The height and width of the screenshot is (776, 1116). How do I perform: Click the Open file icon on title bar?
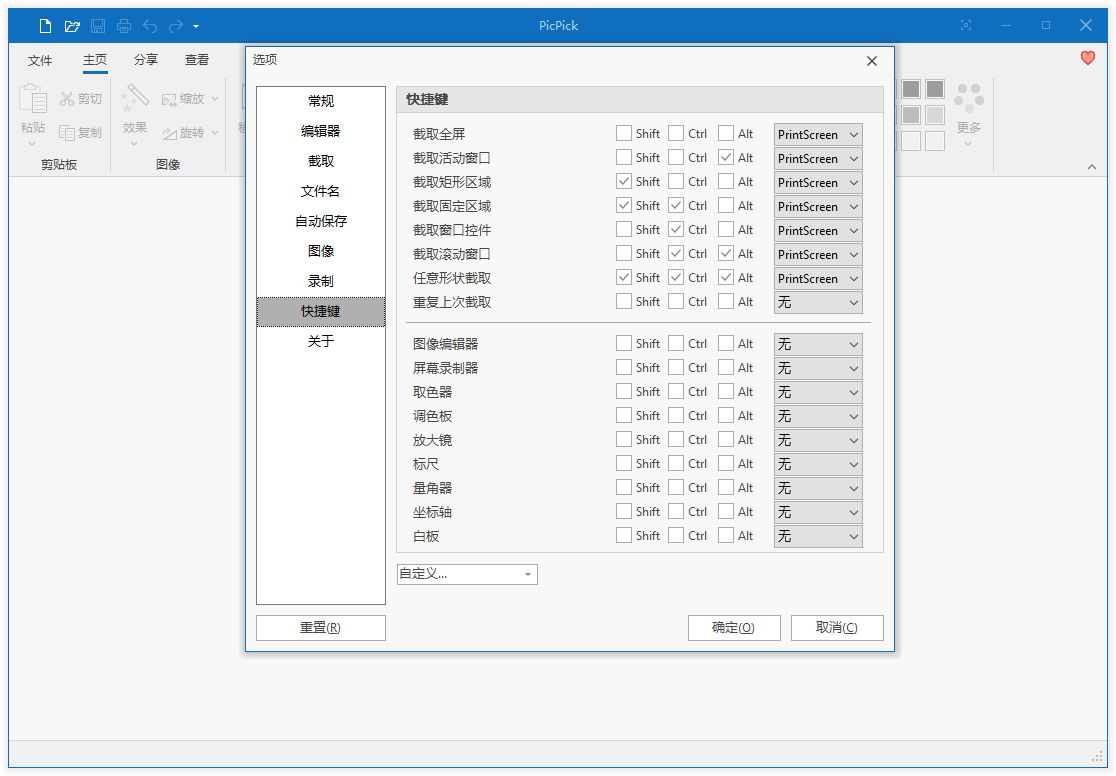(x=71, y=25)
